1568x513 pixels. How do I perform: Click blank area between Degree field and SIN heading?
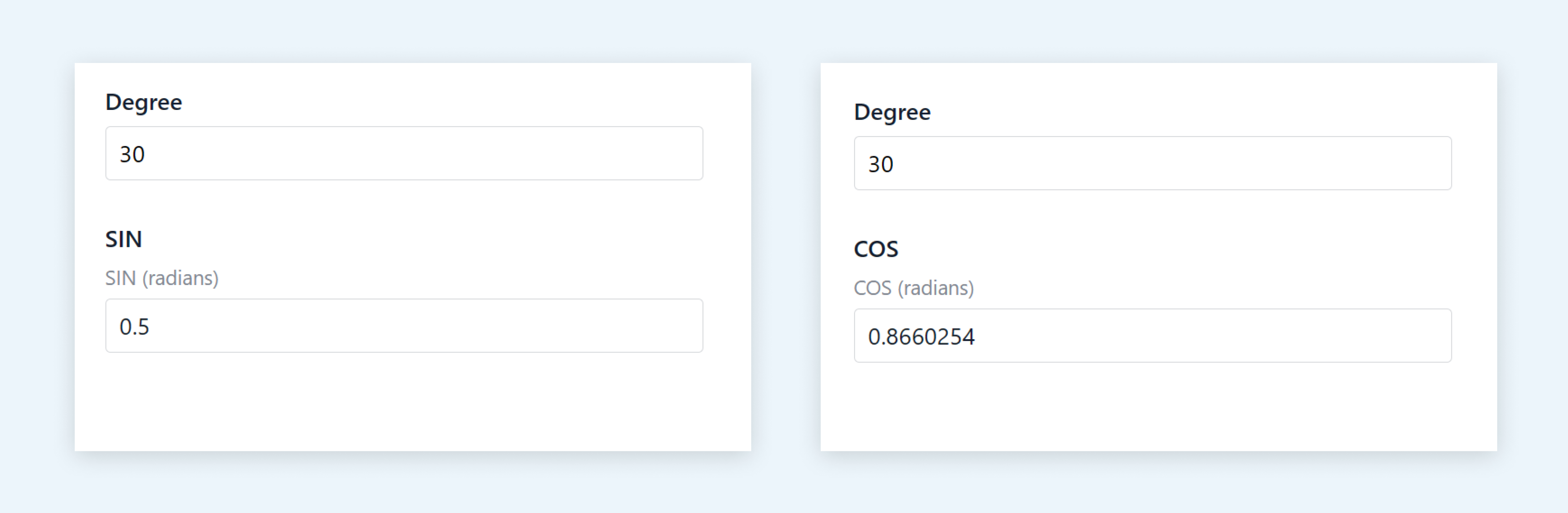[404, 203]
